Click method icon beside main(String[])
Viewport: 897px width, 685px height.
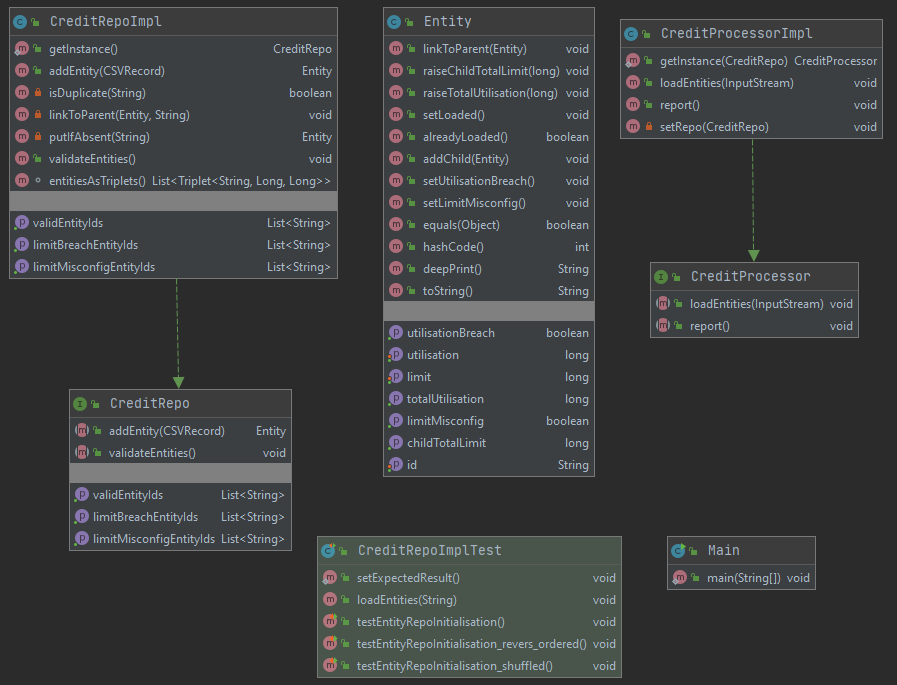point(679,578)
